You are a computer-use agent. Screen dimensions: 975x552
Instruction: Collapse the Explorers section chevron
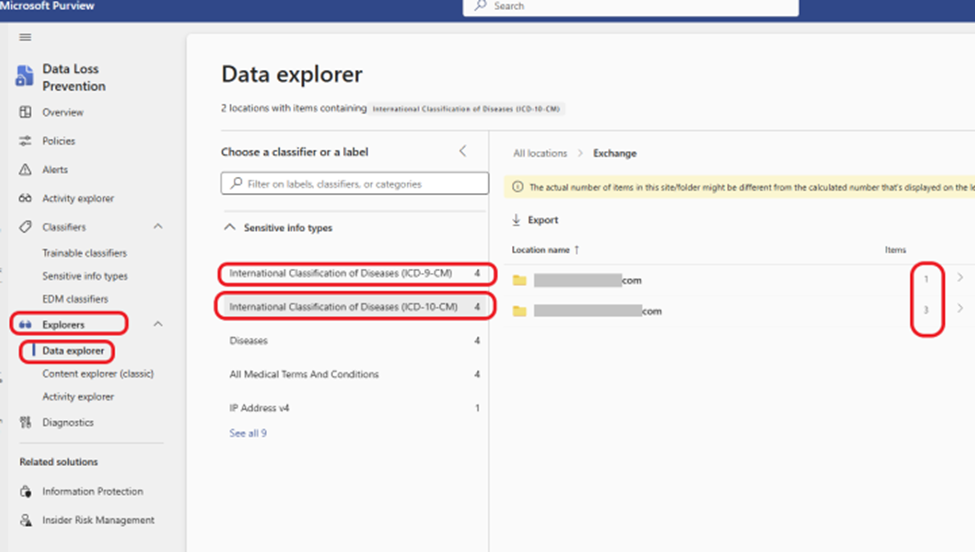(x=158, y=324)
